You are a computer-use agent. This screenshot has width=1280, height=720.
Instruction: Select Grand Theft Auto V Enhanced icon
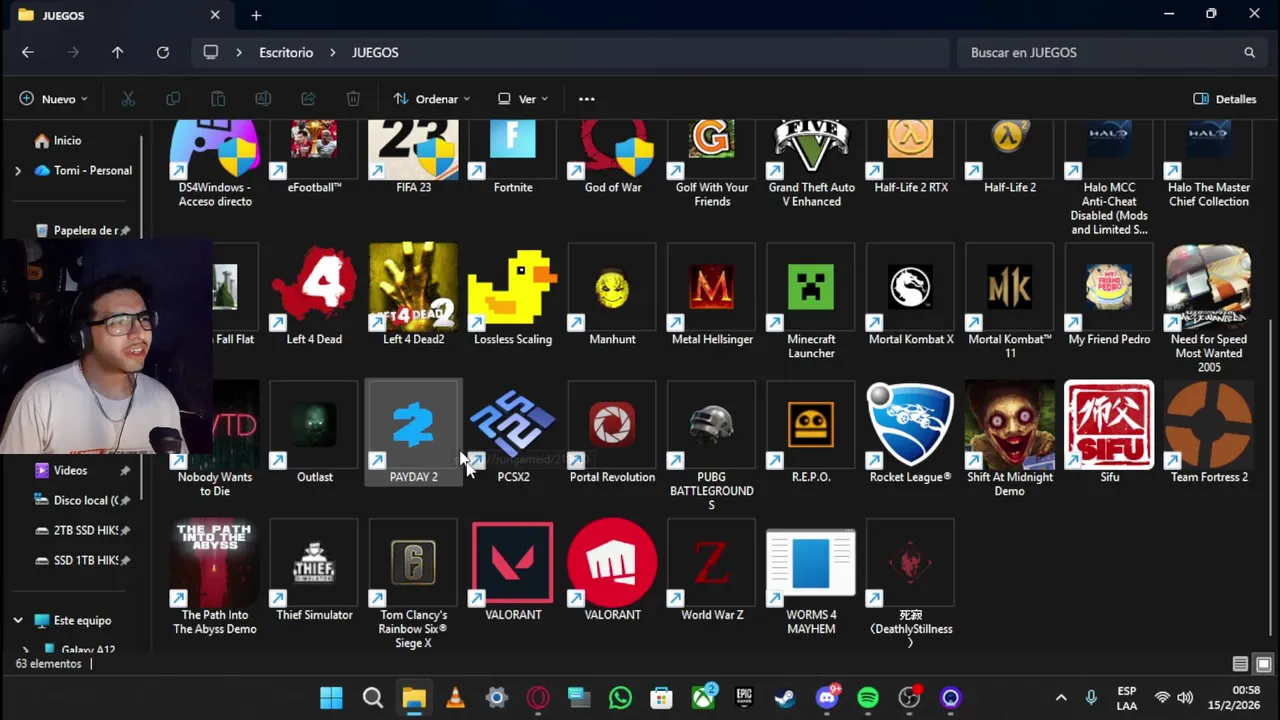click(x=811, y=150)
